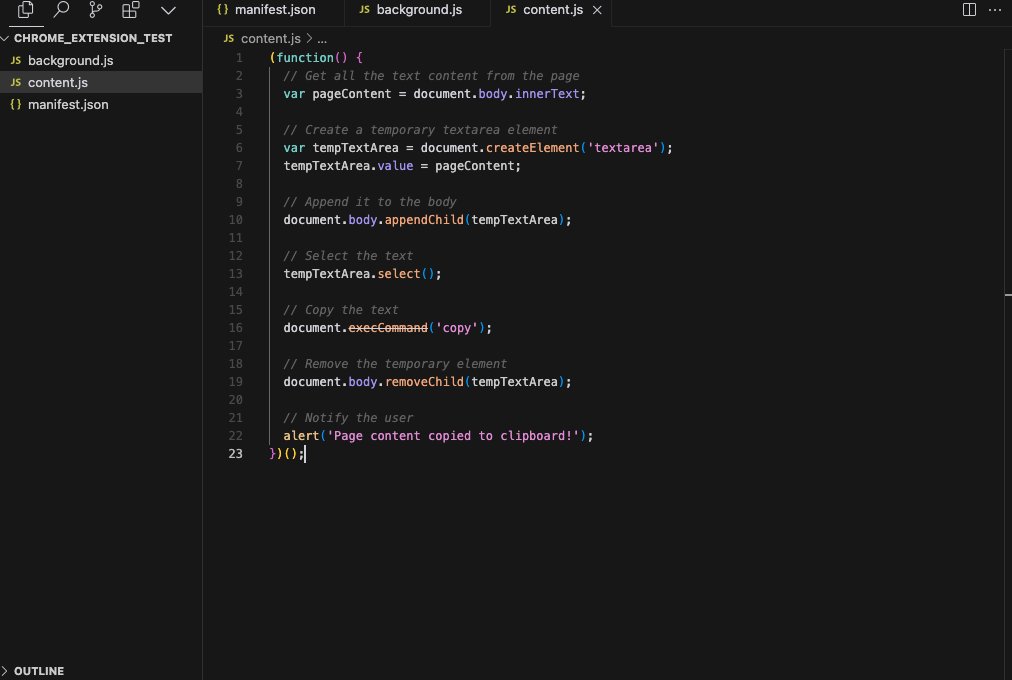
Task: Click line number 23 in the gutter
Action: pyautogui.click(x=236, y=454)
